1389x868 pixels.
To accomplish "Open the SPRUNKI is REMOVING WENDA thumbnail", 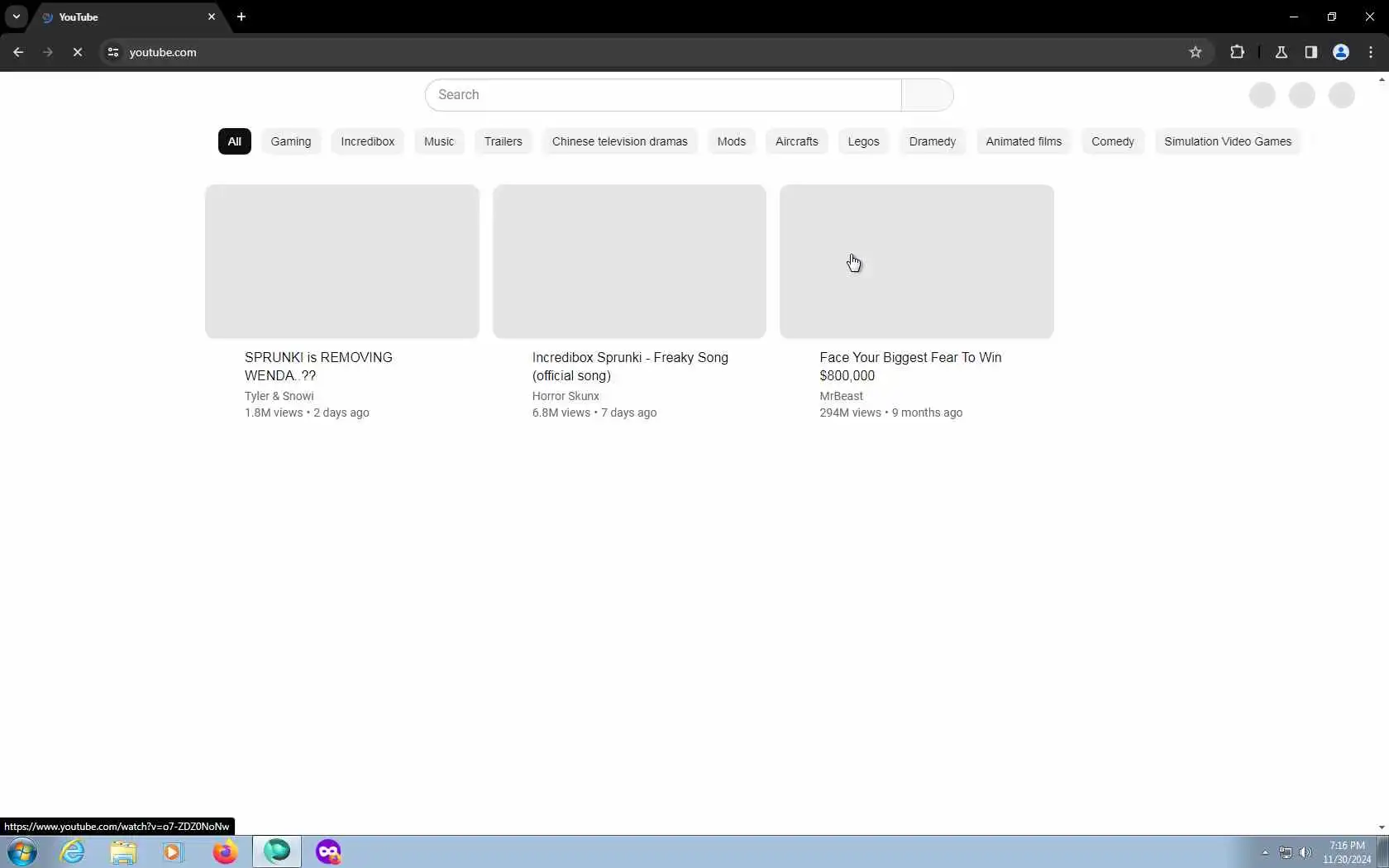I will (x=342, y=261).
